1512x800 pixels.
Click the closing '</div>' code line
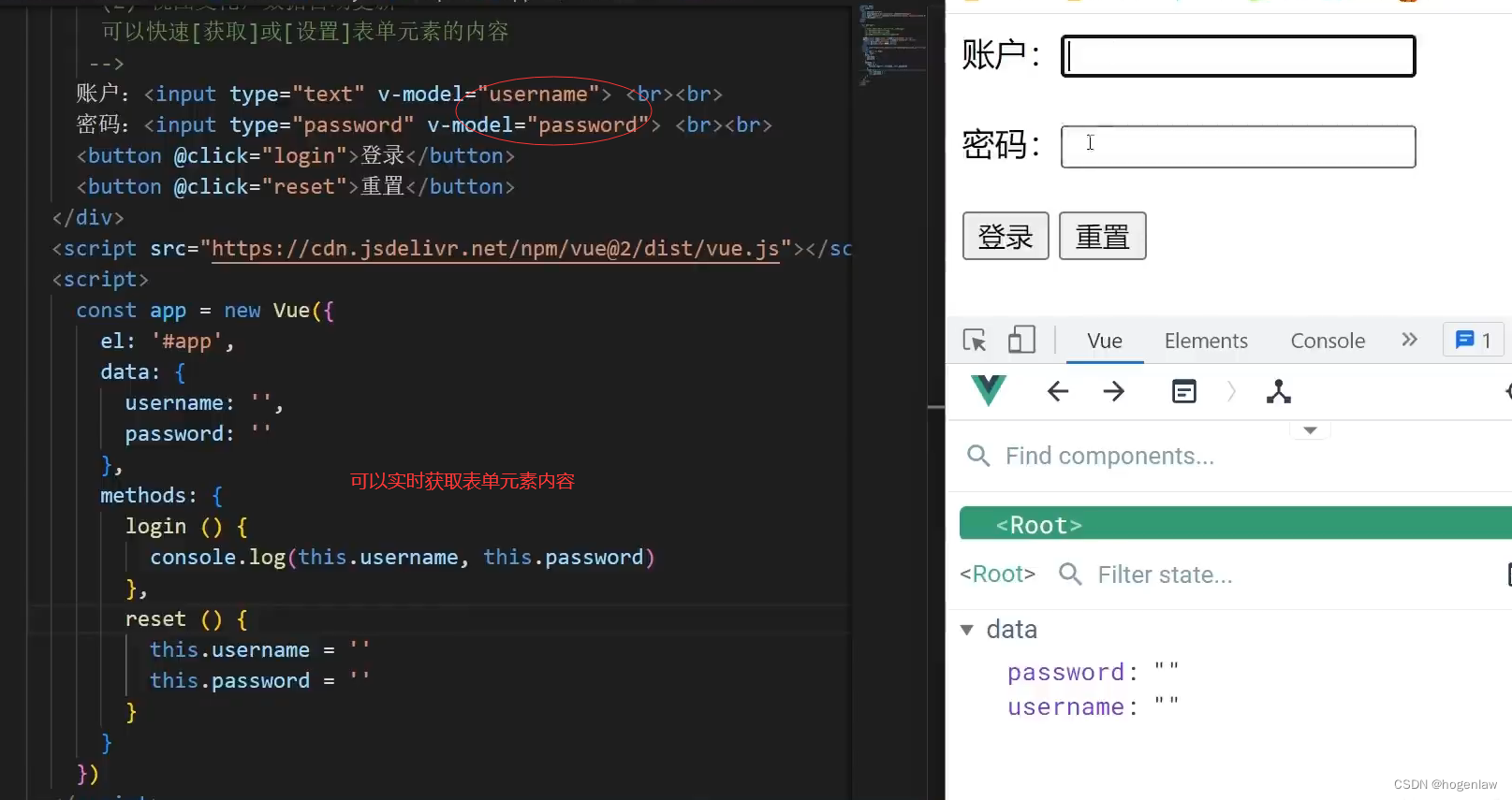tap(88, 217)
